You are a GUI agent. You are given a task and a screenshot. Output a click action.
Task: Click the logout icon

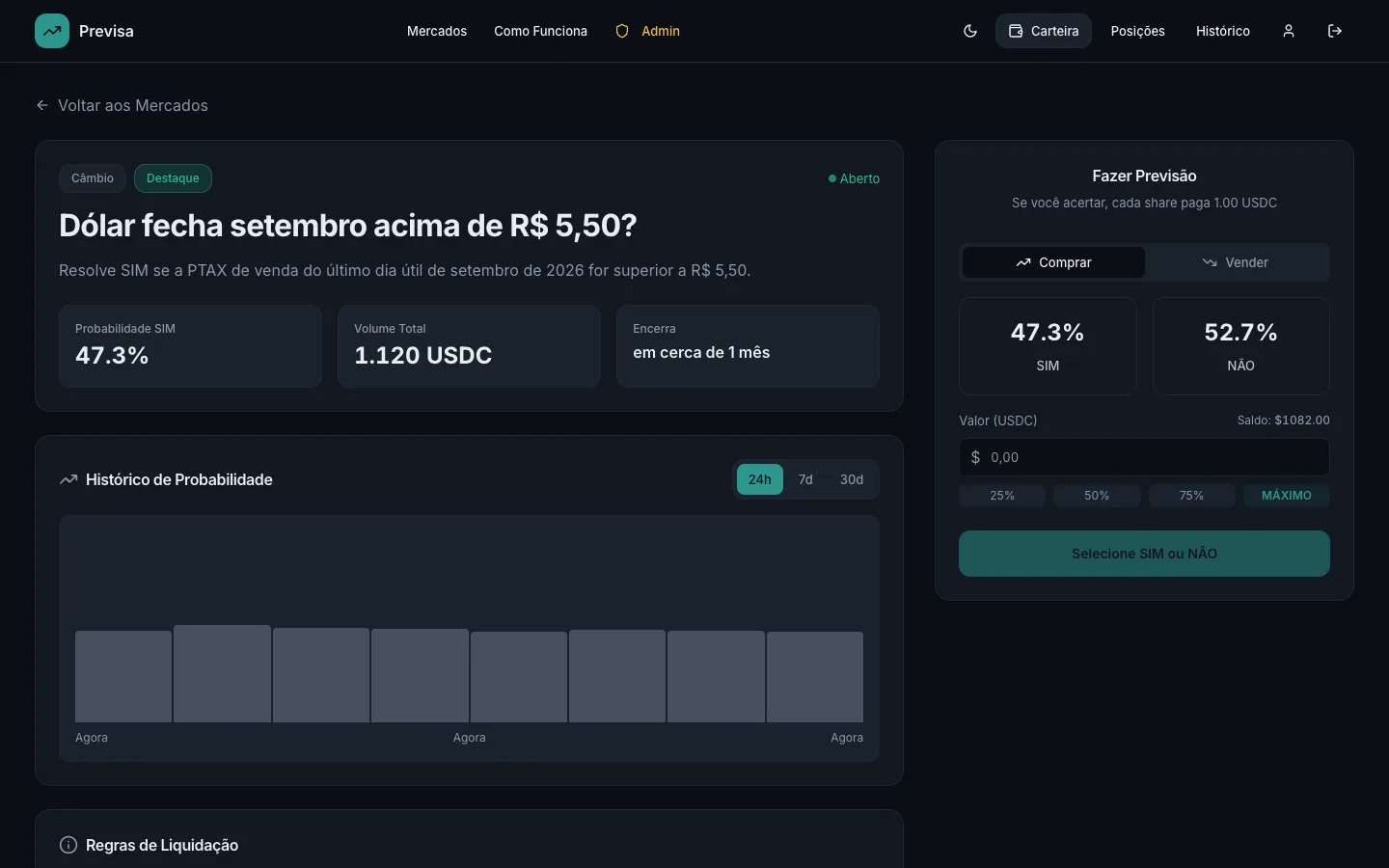tap(1335, 31)
